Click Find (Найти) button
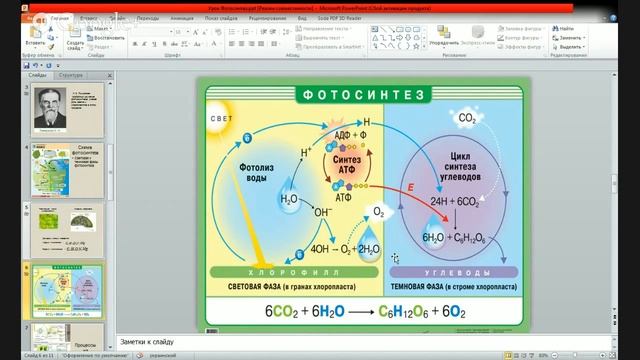This screenshot has height=360, width=640. (x=562, y=29)
